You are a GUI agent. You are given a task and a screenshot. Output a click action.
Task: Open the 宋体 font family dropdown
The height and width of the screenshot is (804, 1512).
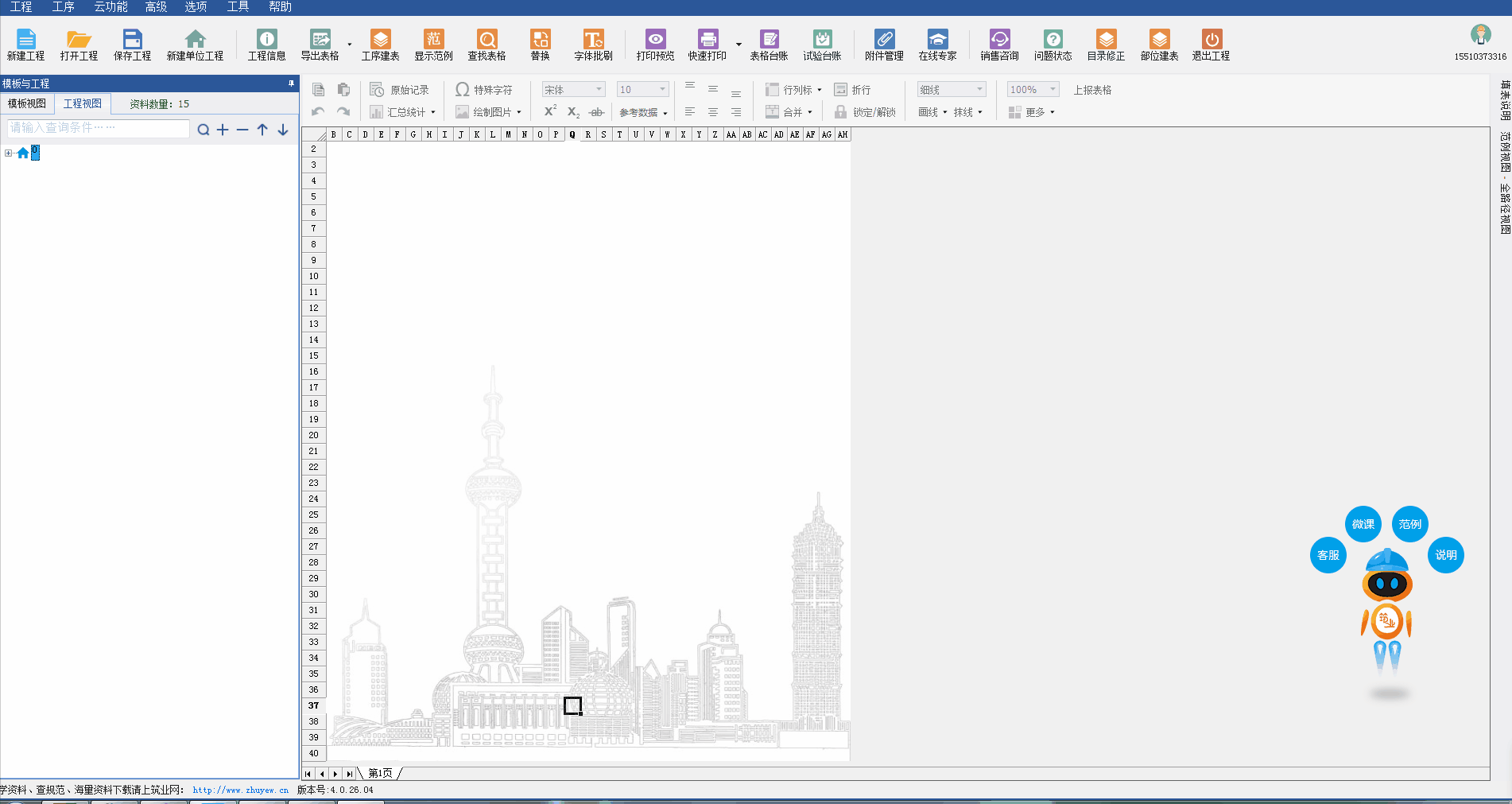click(573, 90)
